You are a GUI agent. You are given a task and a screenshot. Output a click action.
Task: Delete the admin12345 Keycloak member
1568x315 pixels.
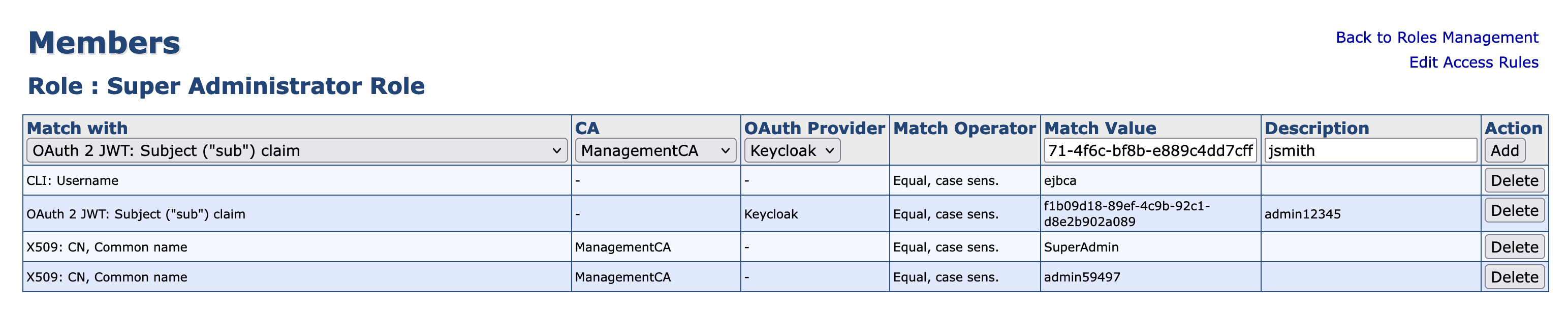1514,210
